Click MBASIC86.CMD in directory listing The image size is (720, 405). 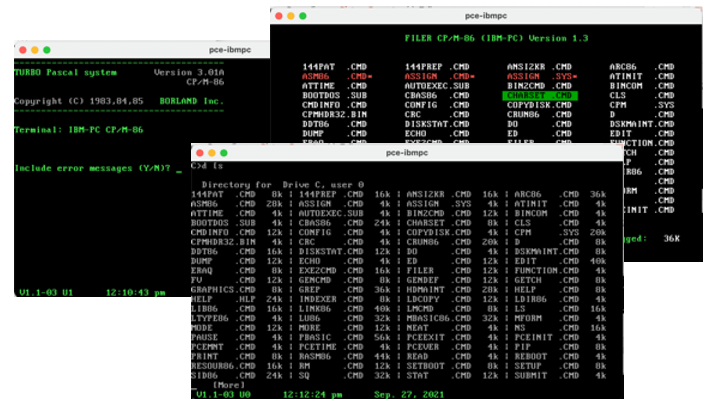point(439,319)
